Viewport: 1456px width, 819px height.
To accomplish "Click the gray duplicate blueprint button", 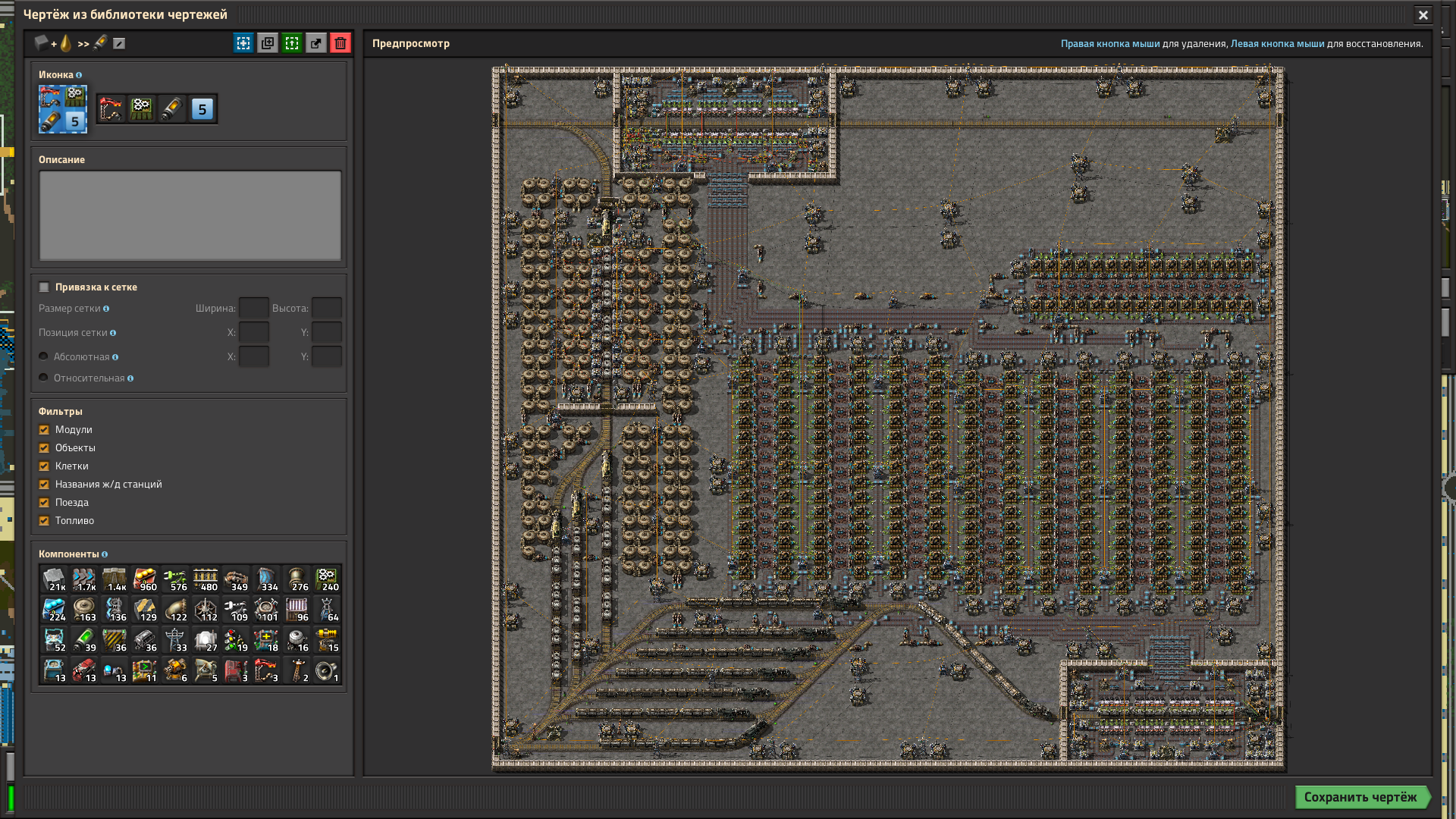I will (268, 43).
